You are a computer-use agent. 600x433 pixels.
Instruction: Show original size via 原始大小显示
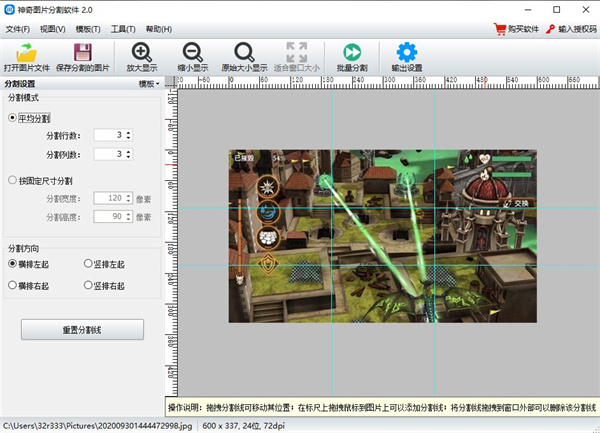pyautogui.click(x=243, y=52)
